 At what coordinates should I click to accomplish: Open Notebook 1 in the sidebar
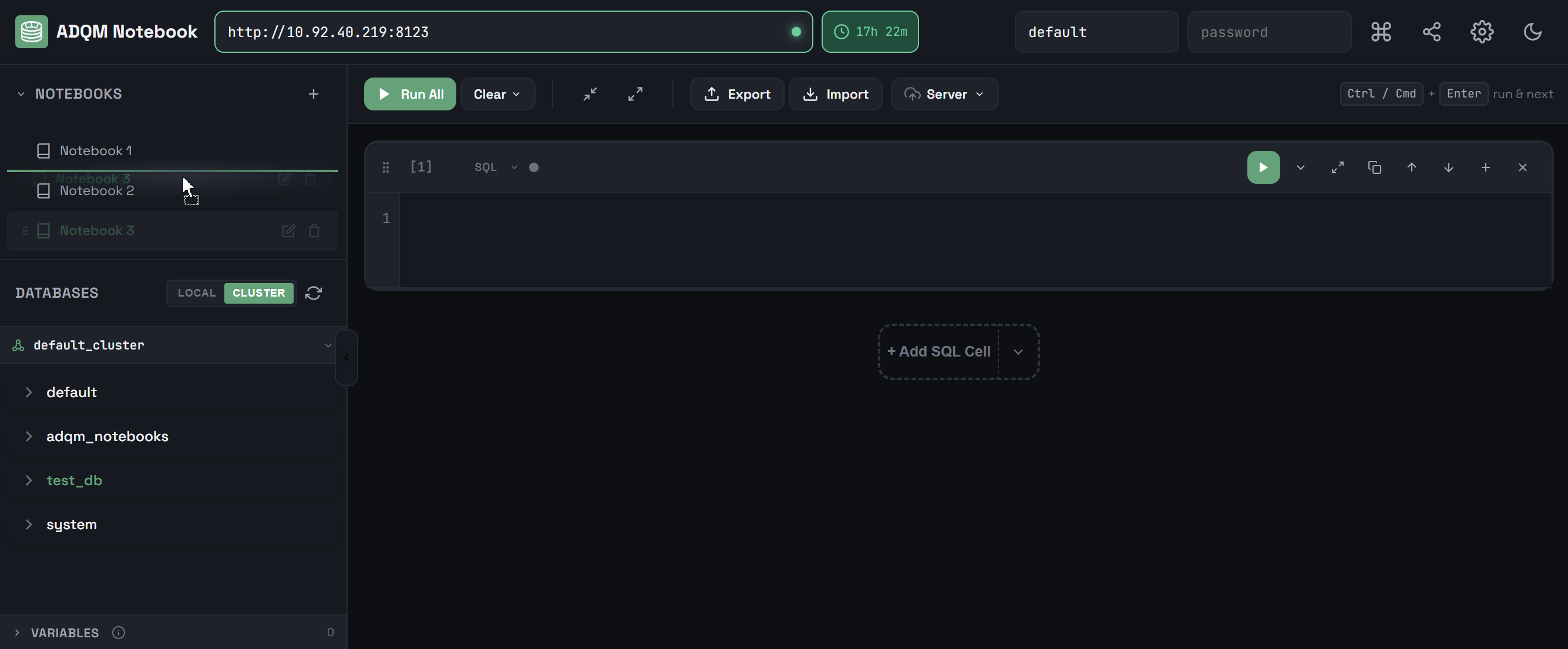(x=96, y=150)
